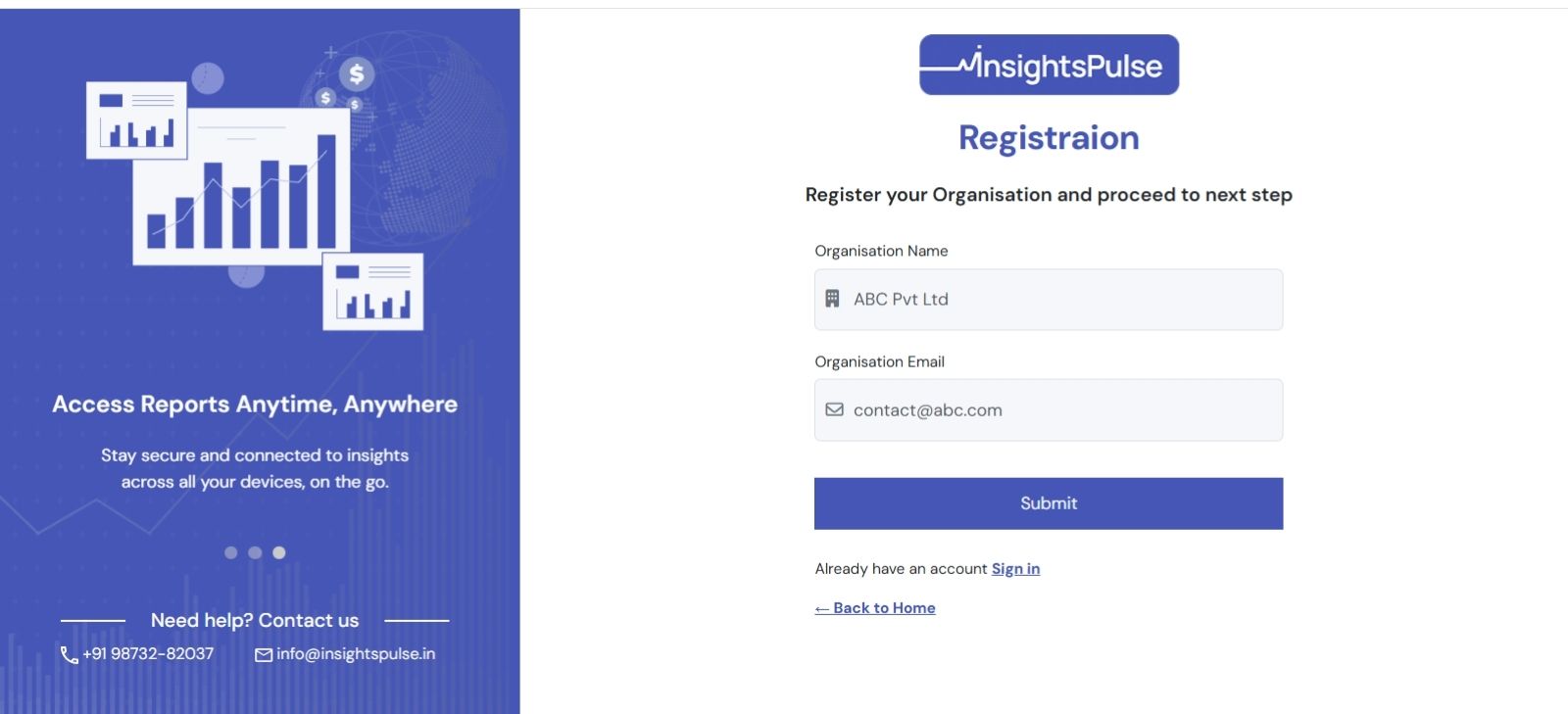The height and width of the screenshot is (714, 1568).
Task: Click the building icon in Organisation Name
Action: (832, 299)
